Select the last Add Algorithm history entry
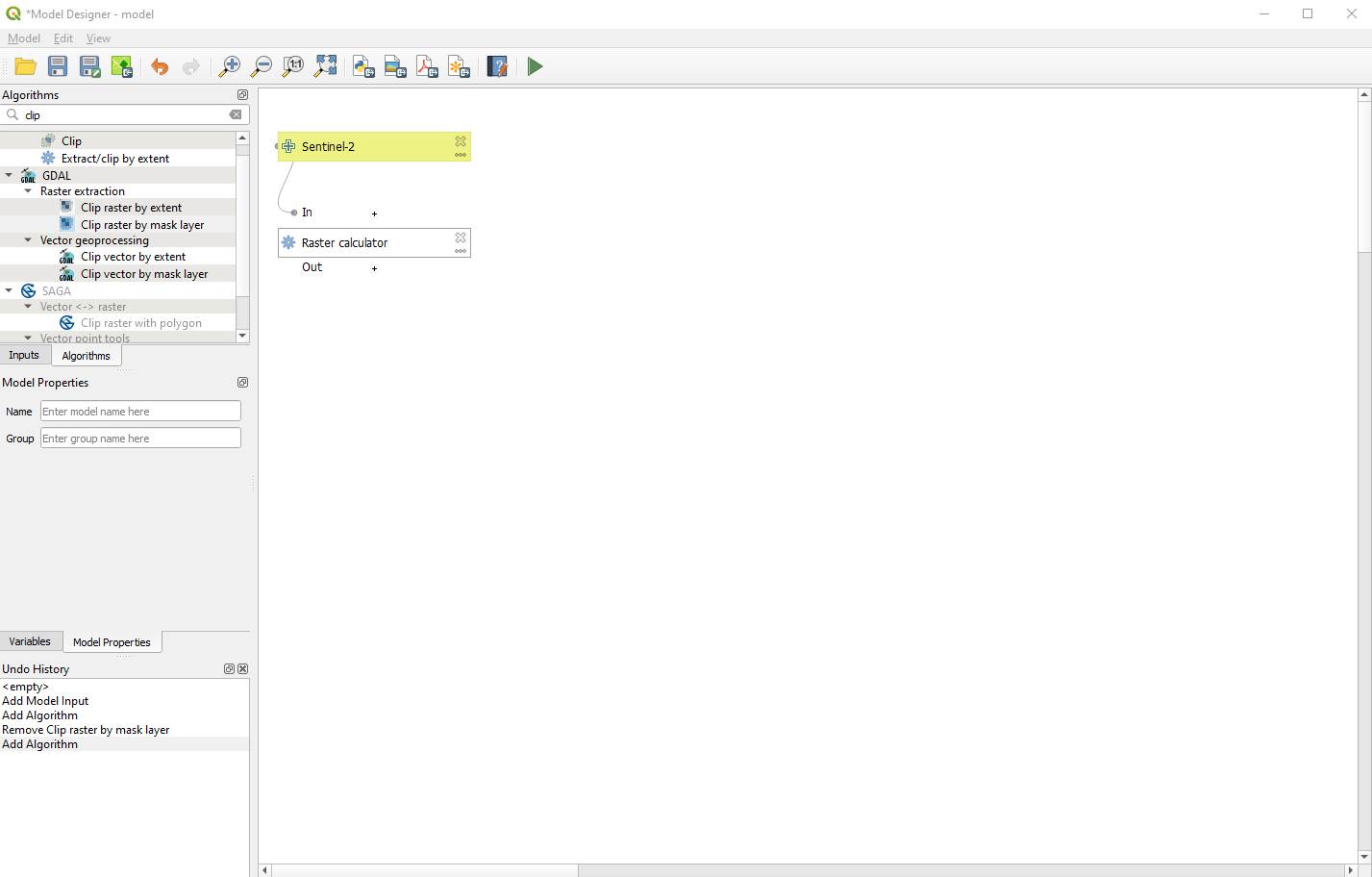1372x877 pixels. 39,744
